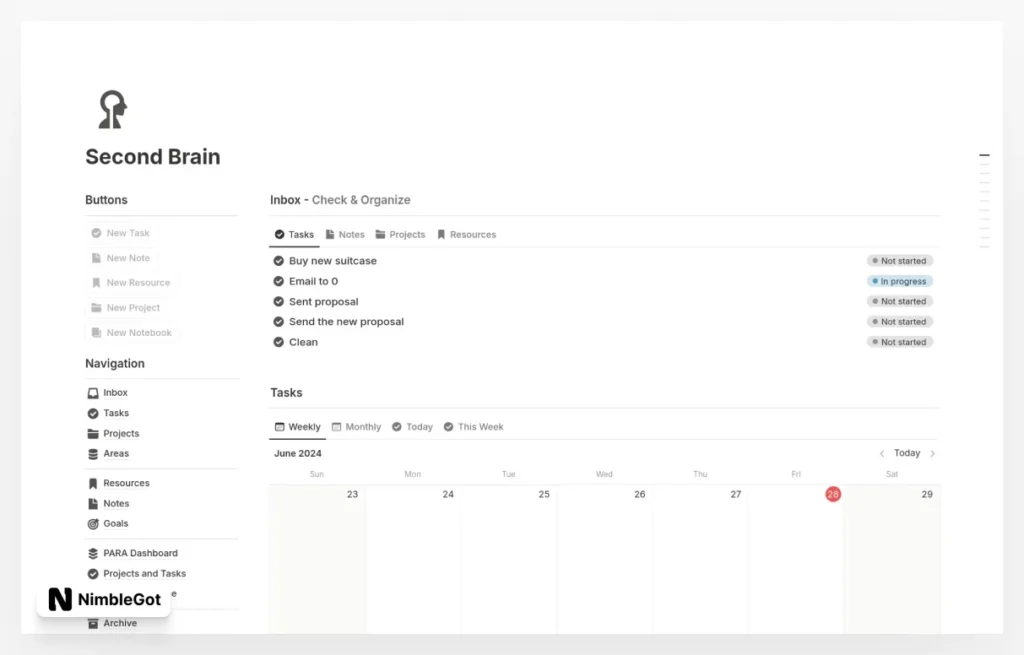The width and height of the screenshot is (1024, 655).
Task: Switch to the Notes tab in Inbox
Action: click(345, 235)
